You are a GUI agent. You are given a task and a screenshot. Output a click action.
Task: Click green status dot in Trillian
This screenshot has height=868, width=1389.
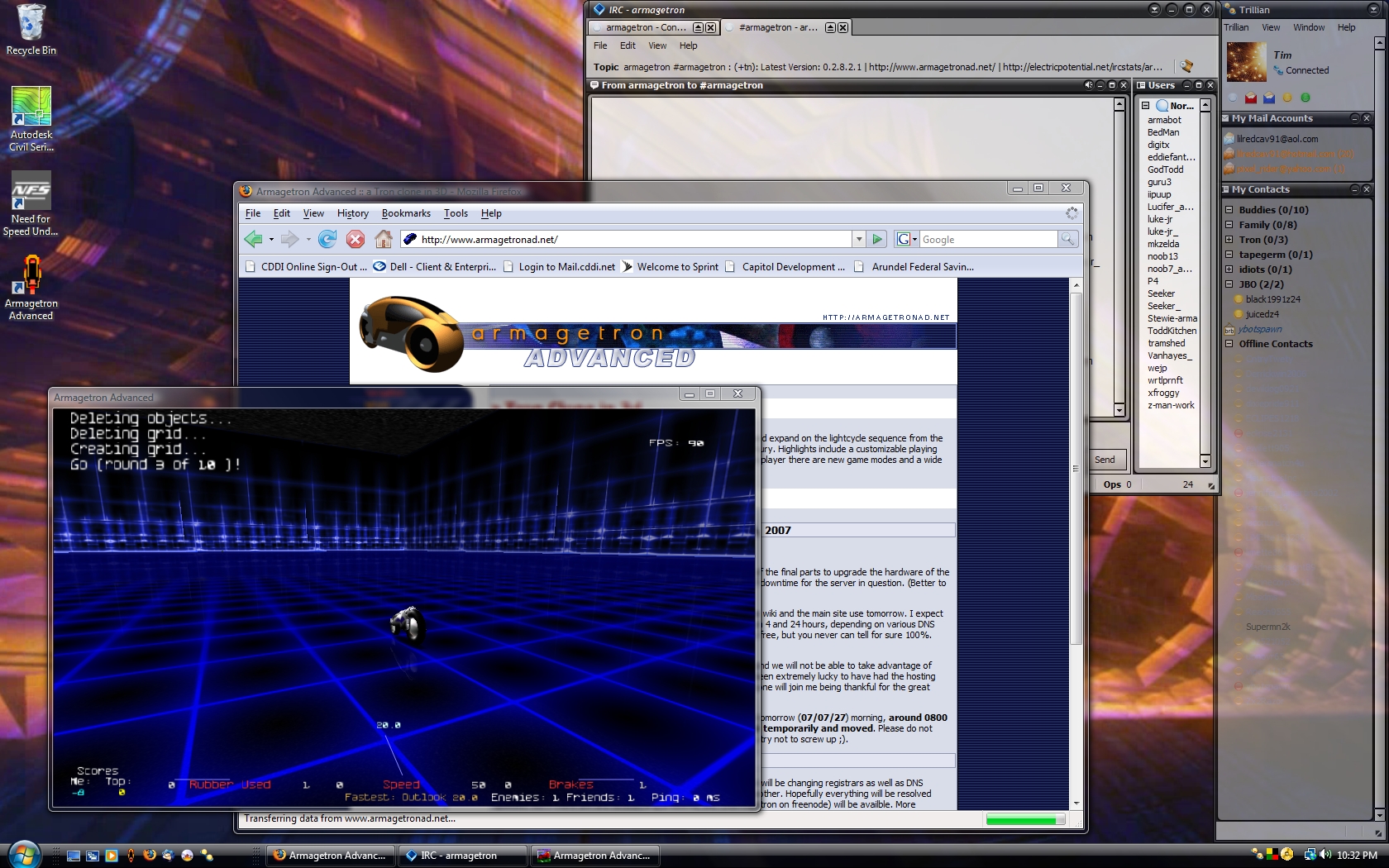point(1305,98)
